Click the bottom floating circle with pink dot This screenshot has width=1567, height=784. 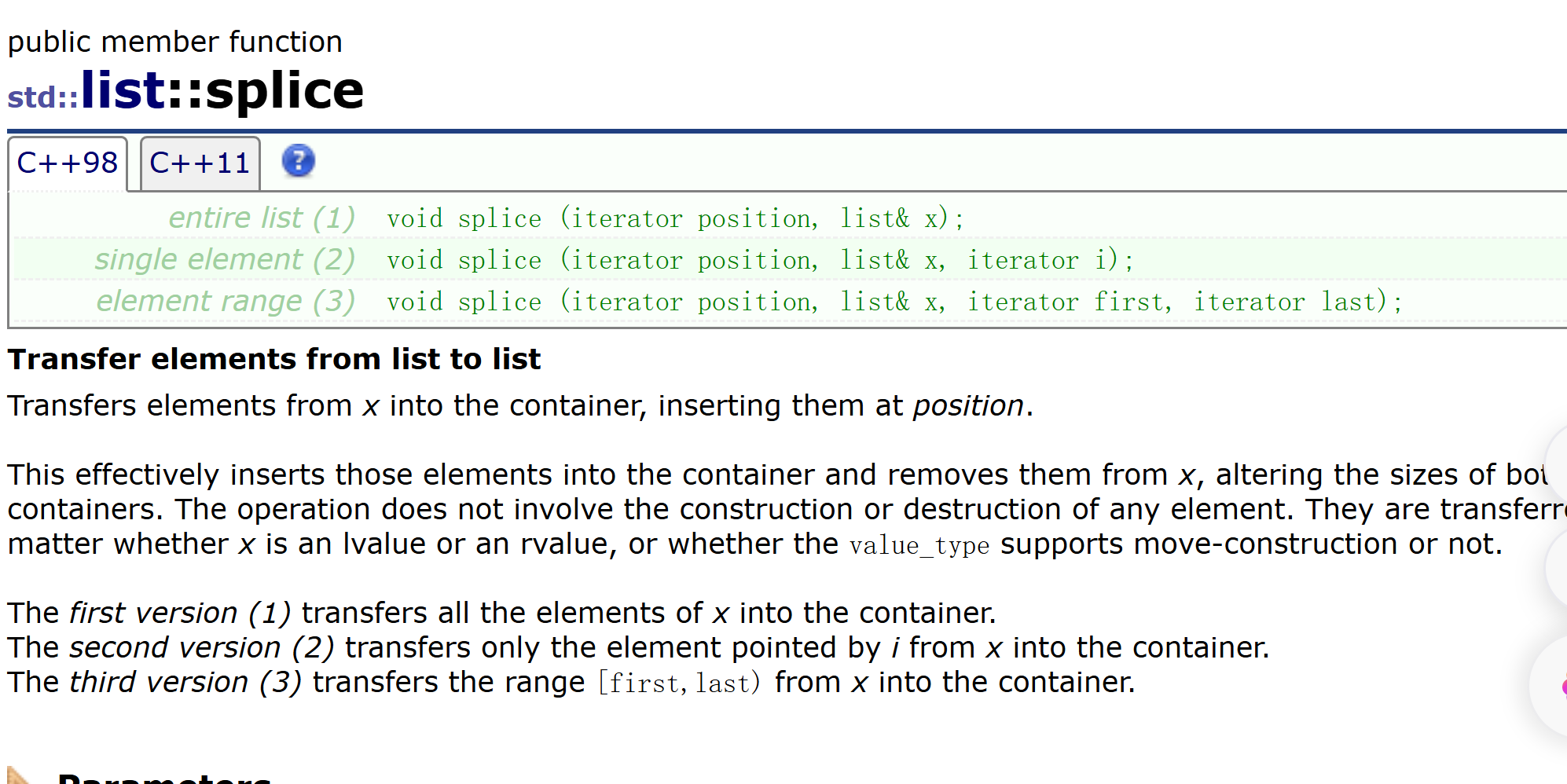point(1550,685)
